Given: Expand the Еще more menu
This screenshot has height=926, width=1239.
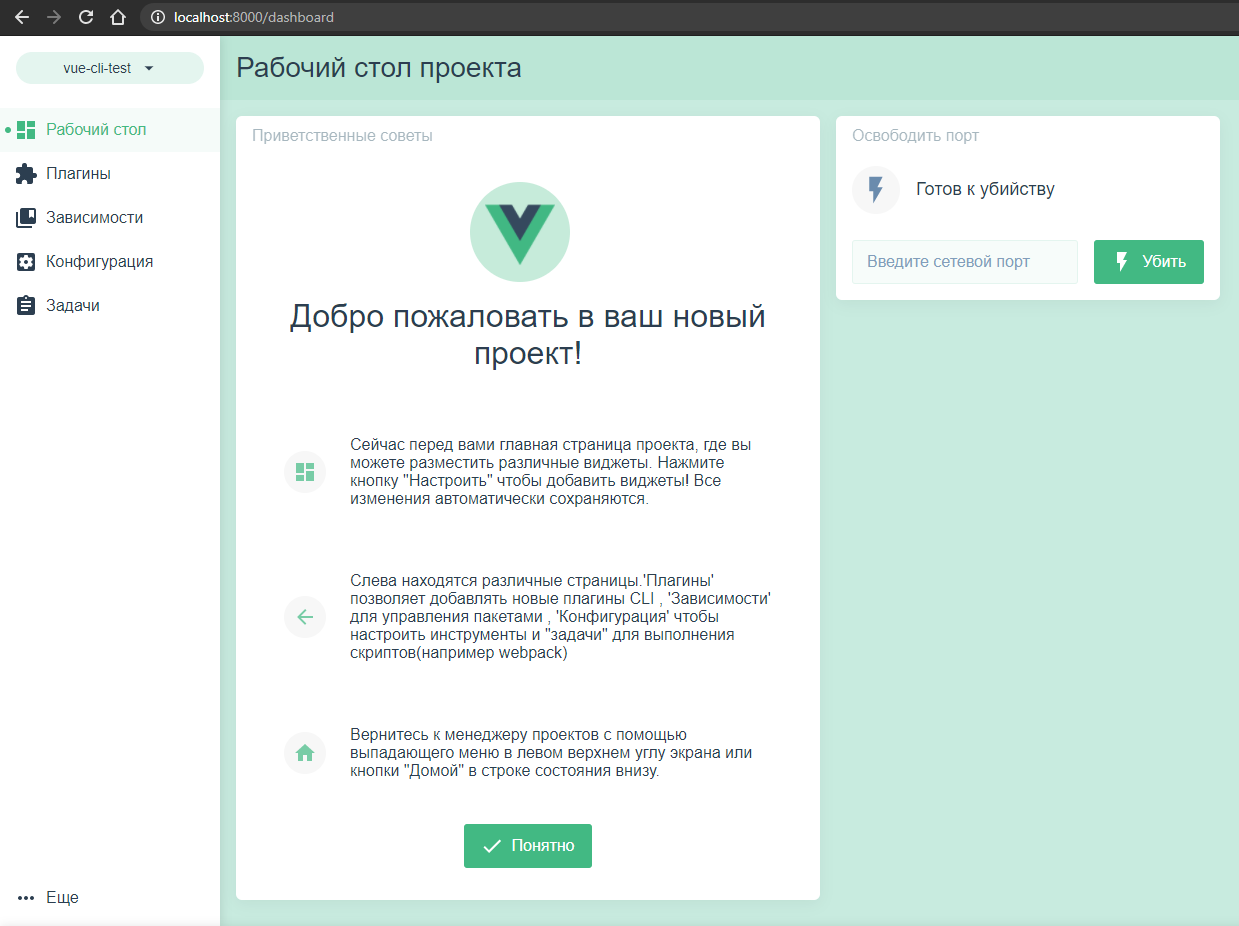Looking at the screenshot, I should pos(48,897).
